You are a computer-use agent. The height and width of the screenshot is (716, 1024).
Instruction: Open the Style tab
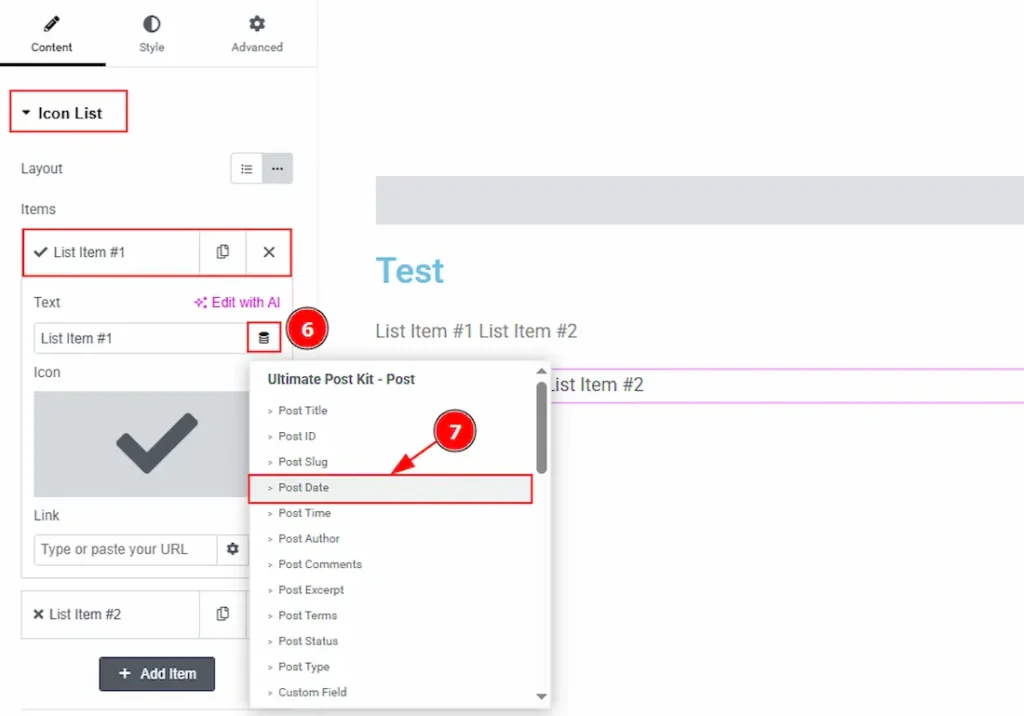pos(152,33)
